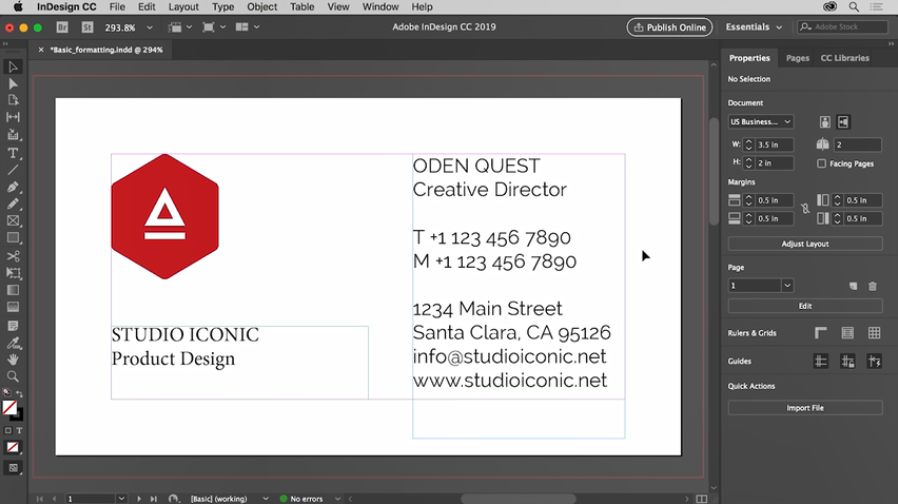The height and width of the screenshot is (504, 898).
Task: Activate the Hand tool
Action: pyautogui.click(x=13, y=359)
